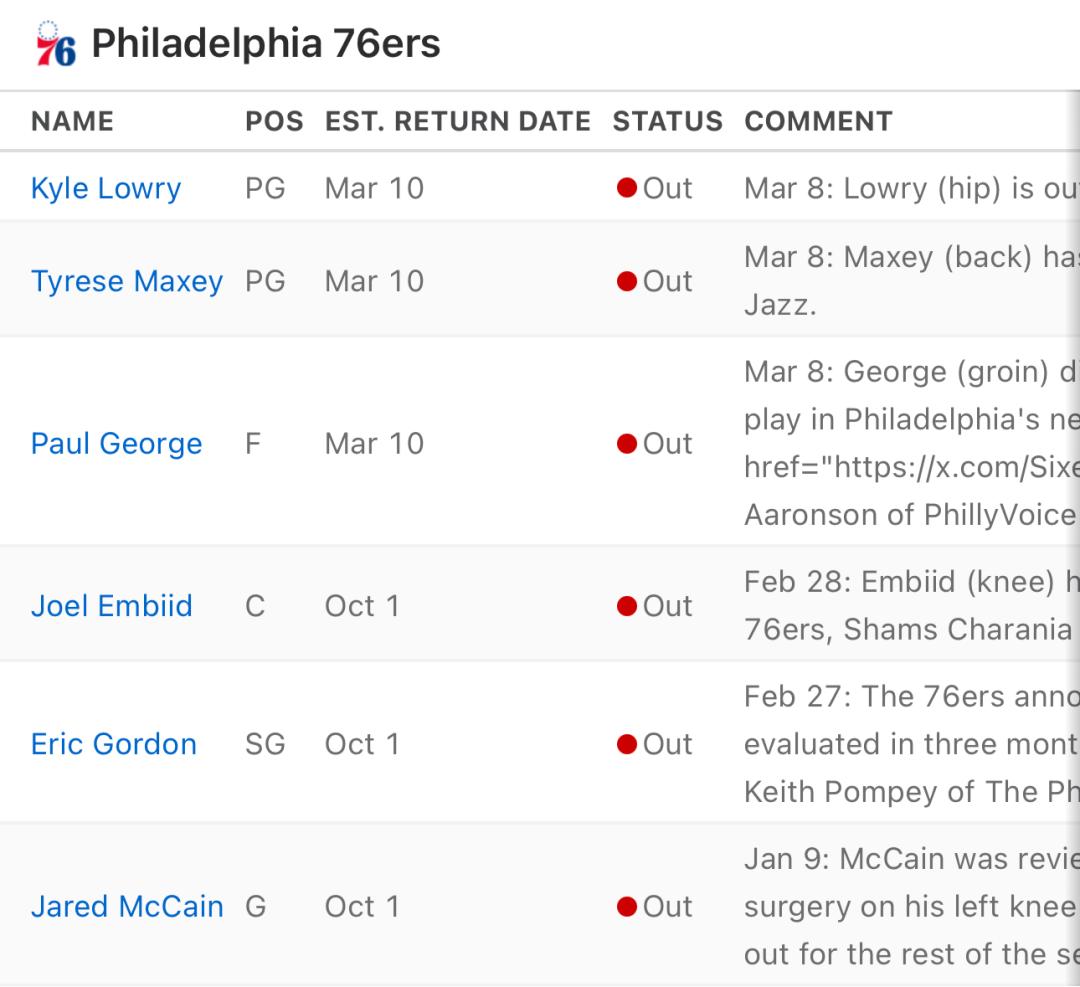Click the Philadelphia 76ers team heading
Viewport: 1080px width, 987px height.
tap(266, 43)
